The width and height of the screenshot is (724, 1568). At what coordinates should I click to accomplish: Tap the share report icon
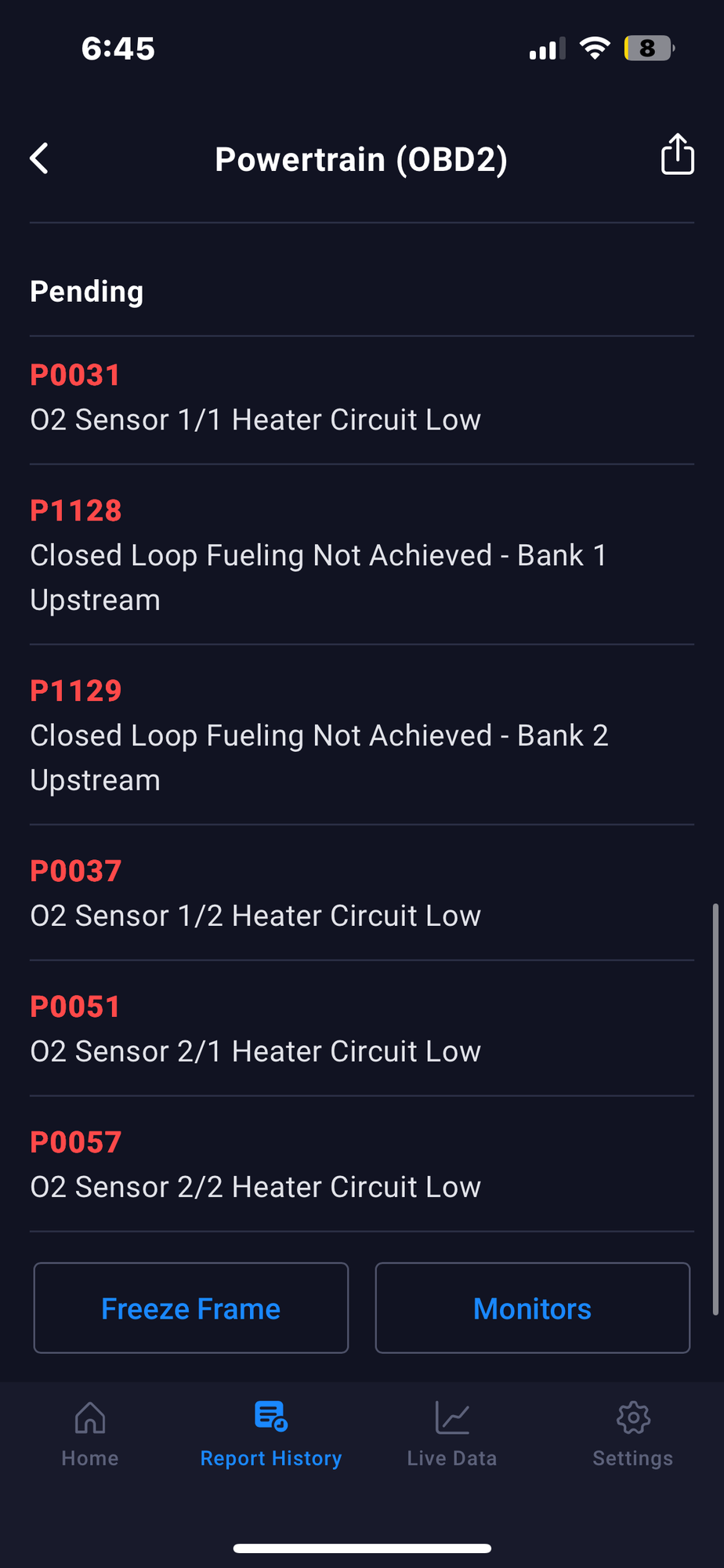coord(677,154)
